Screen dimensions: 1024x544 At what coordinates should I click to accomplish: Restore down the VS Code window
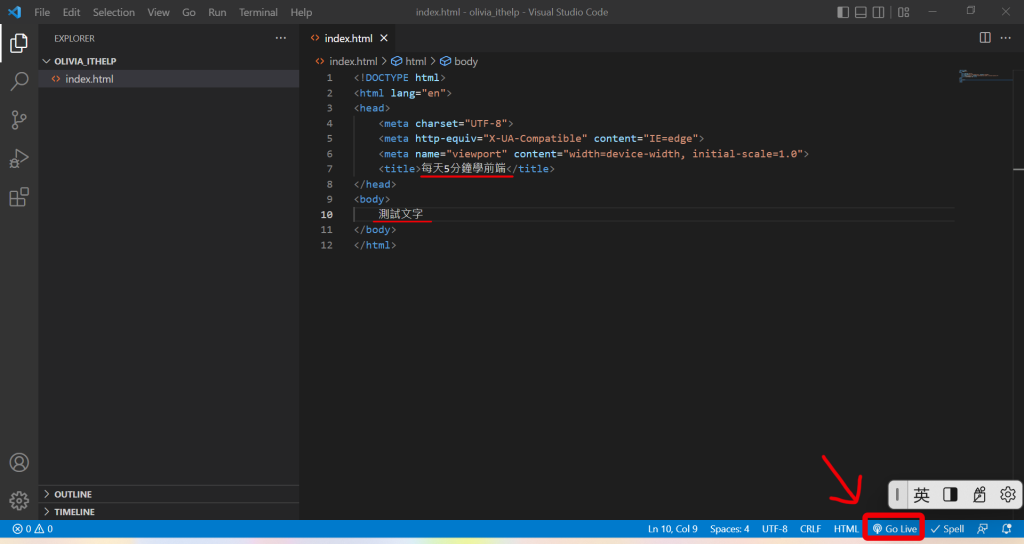(970, 12)
